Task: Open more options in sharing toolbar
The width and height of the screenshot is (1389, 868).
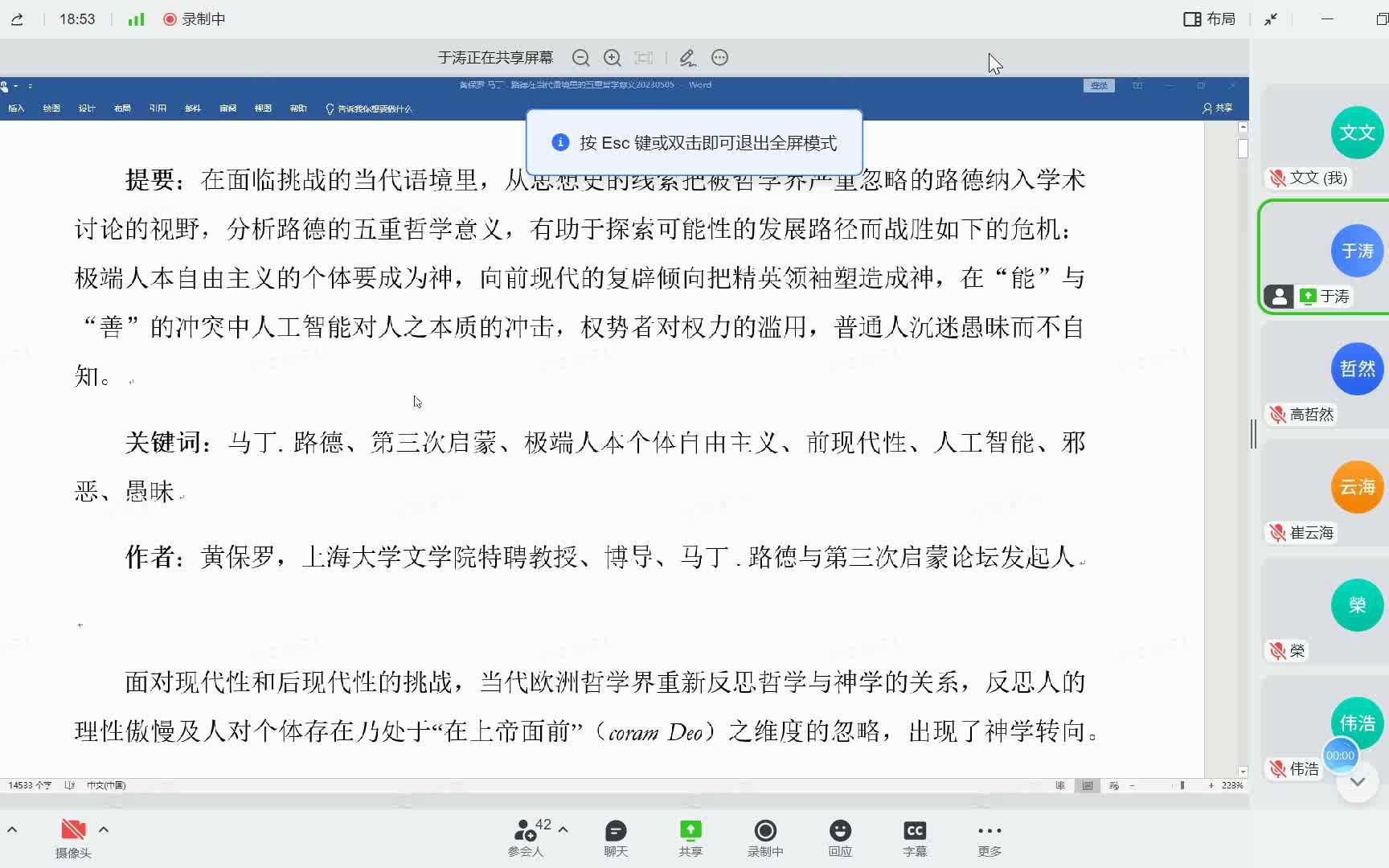Action: (720, 58)
